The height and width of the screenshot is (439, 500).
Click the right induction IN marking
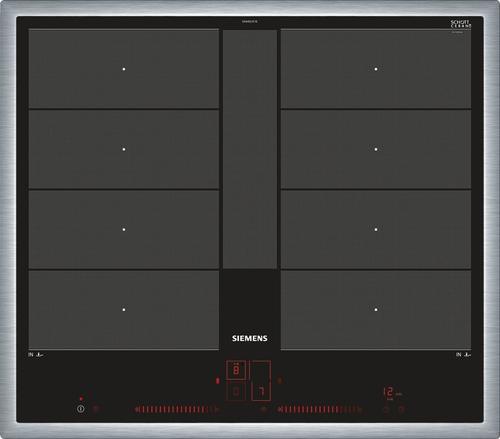click(x=464, y=355)
